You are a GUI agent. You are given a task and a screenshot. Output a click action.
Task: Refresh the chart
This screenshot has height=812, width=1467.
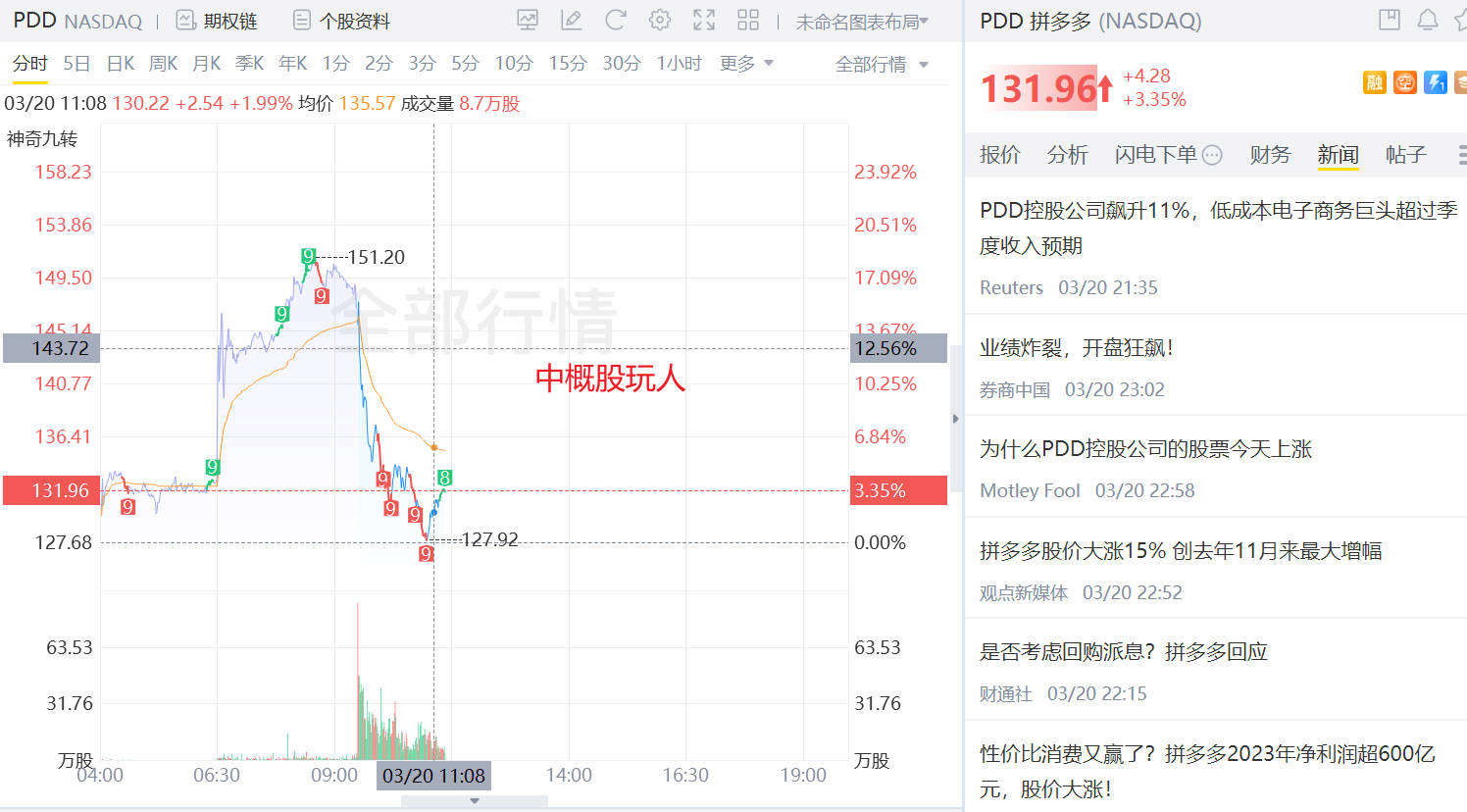(x=616, y=20)
